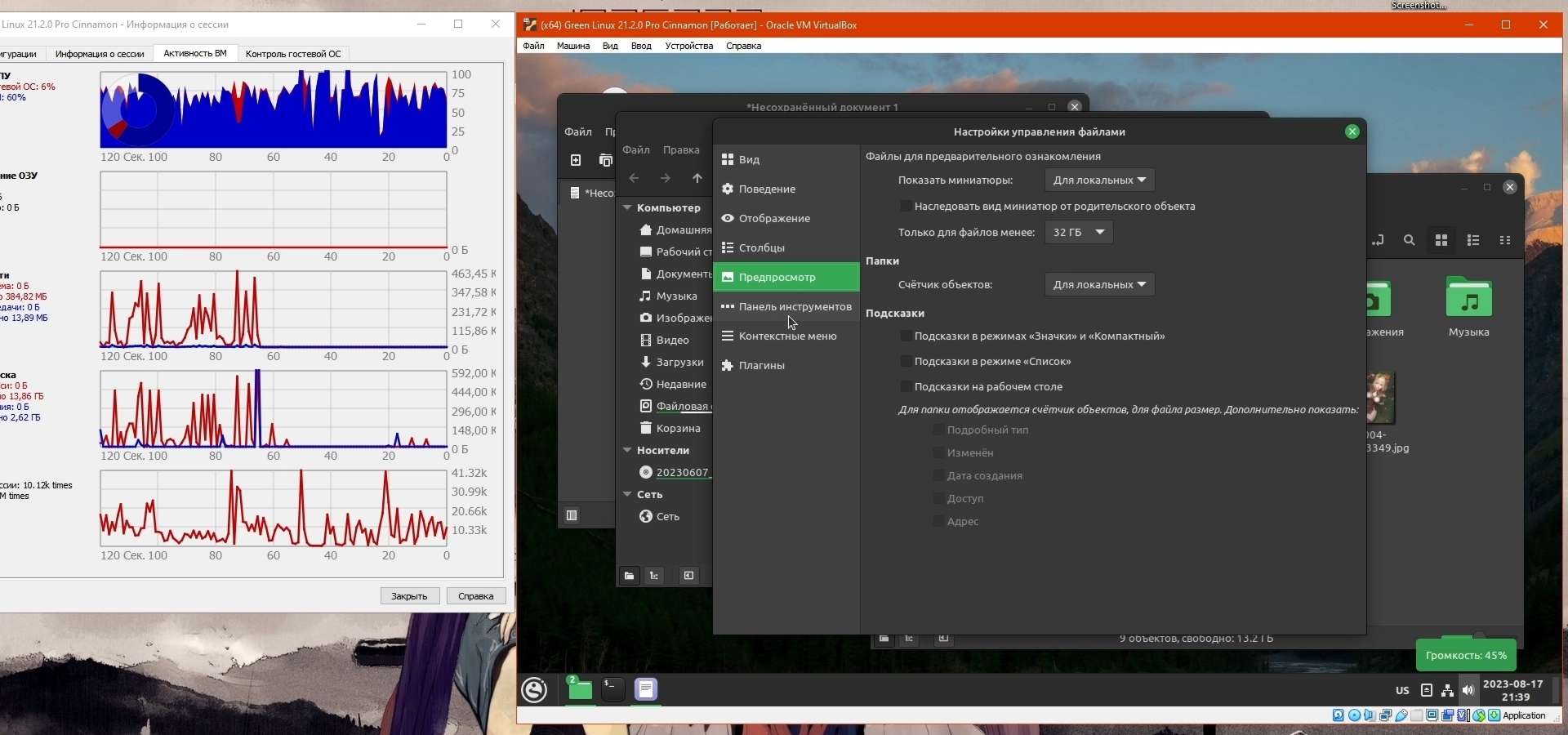Image resolution: width=1568 pixels, height=735 pixels.
Task: Open Правка menu in Nemo window
Action: (x=681, y=150)
